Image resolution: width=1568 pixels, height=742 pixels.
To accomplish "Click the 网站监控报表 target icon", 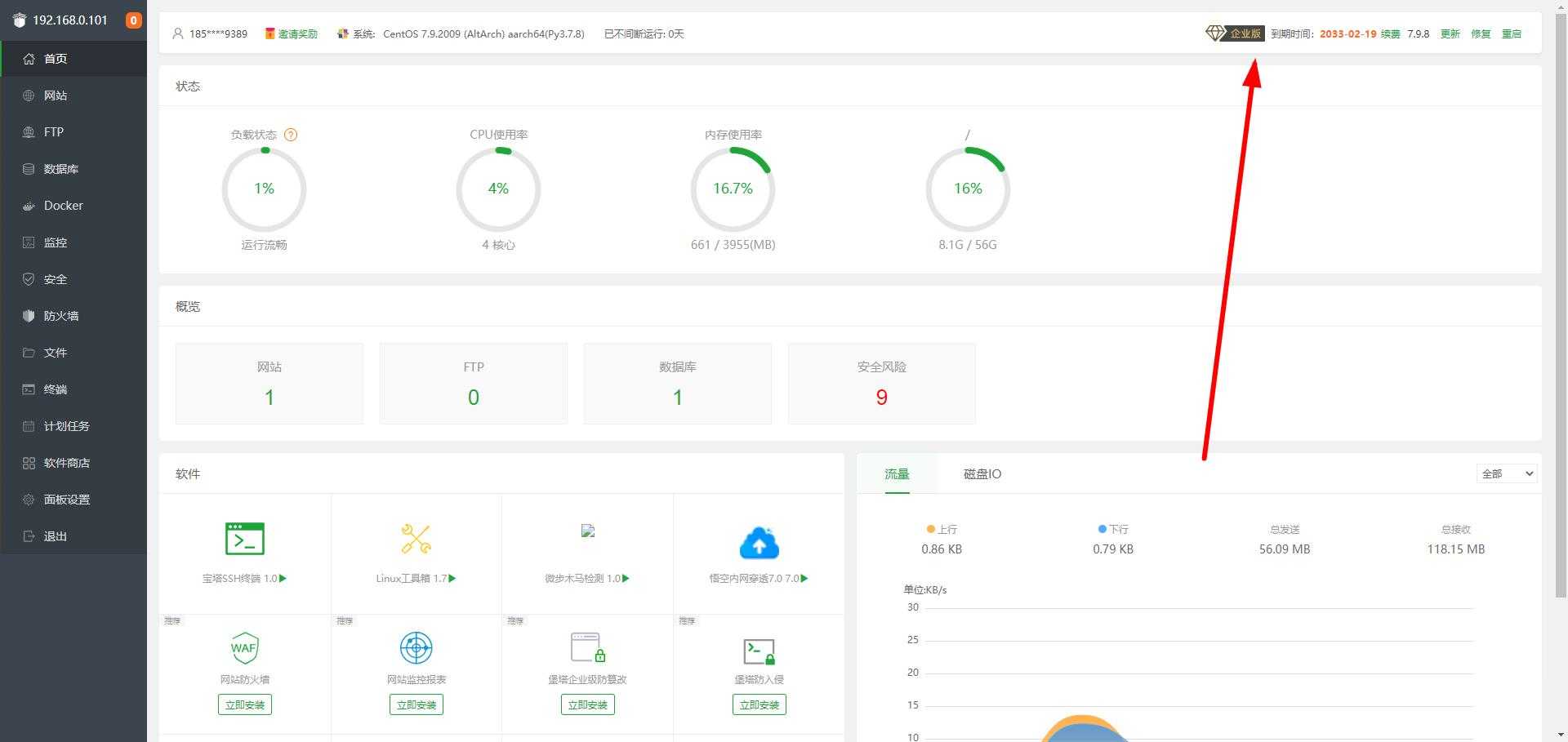I will pos(416,648).
